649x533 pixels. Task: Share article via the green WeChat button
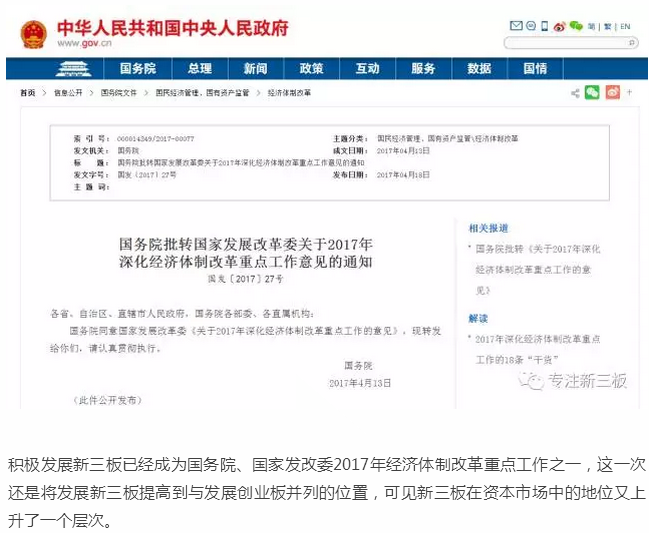[592, 92]
